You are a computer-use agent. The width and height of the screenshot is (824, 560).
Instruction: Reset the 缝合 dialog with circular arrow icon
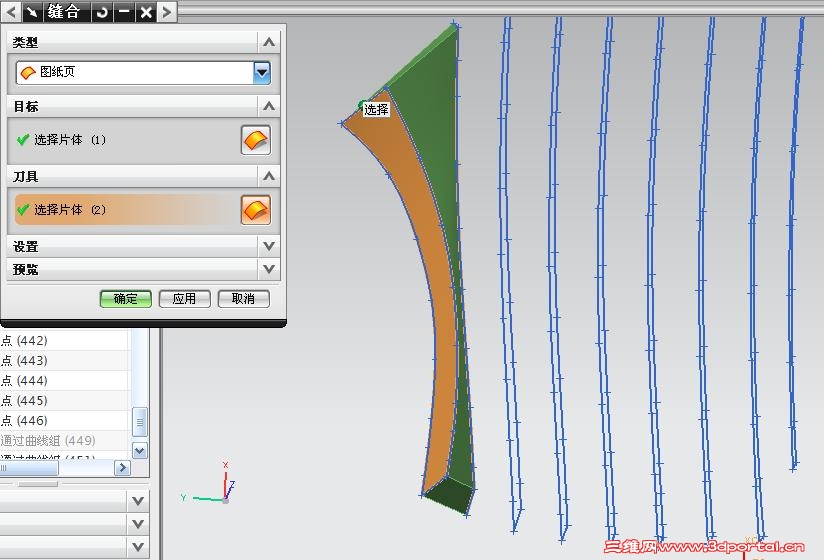(x=102, y=12)
